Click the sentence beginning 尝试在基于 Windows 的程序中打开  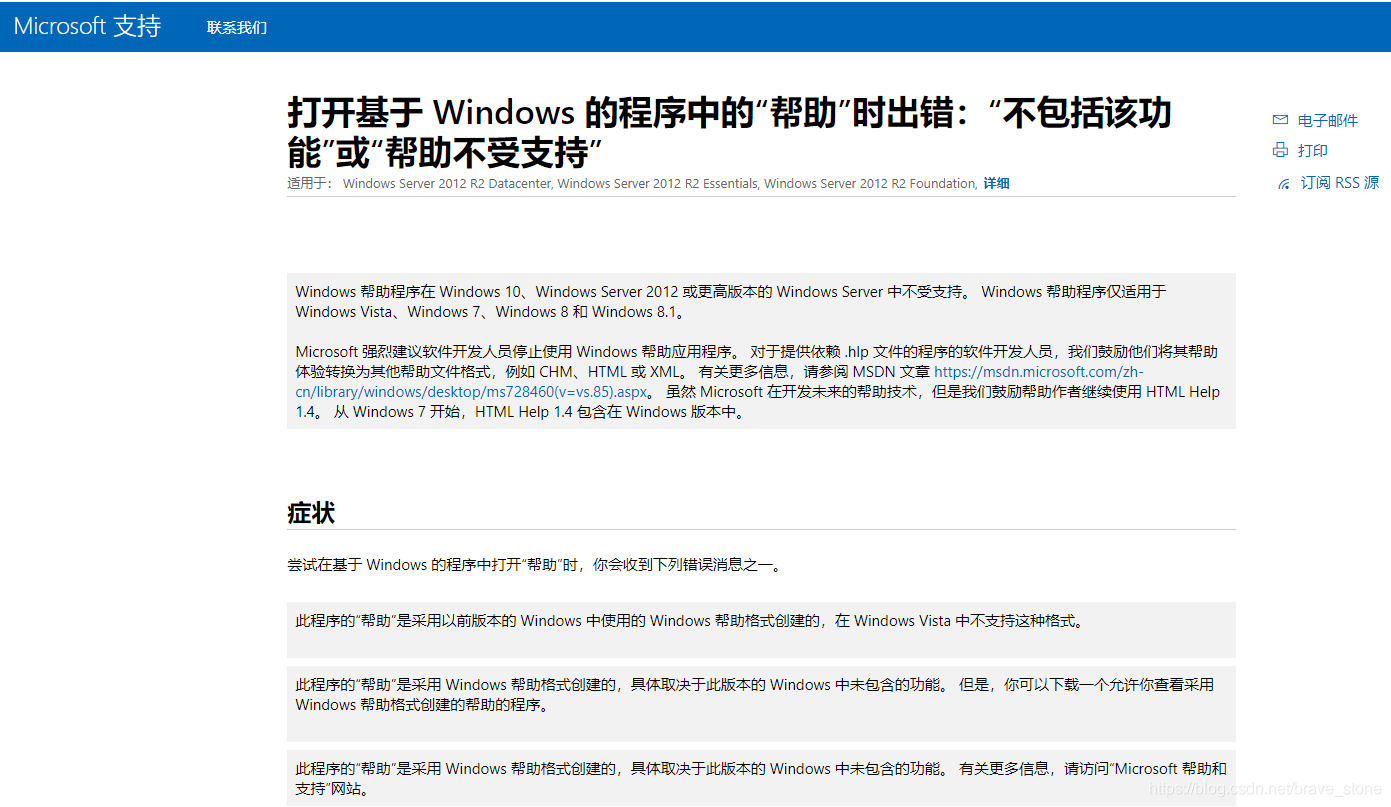coord(534,565)
